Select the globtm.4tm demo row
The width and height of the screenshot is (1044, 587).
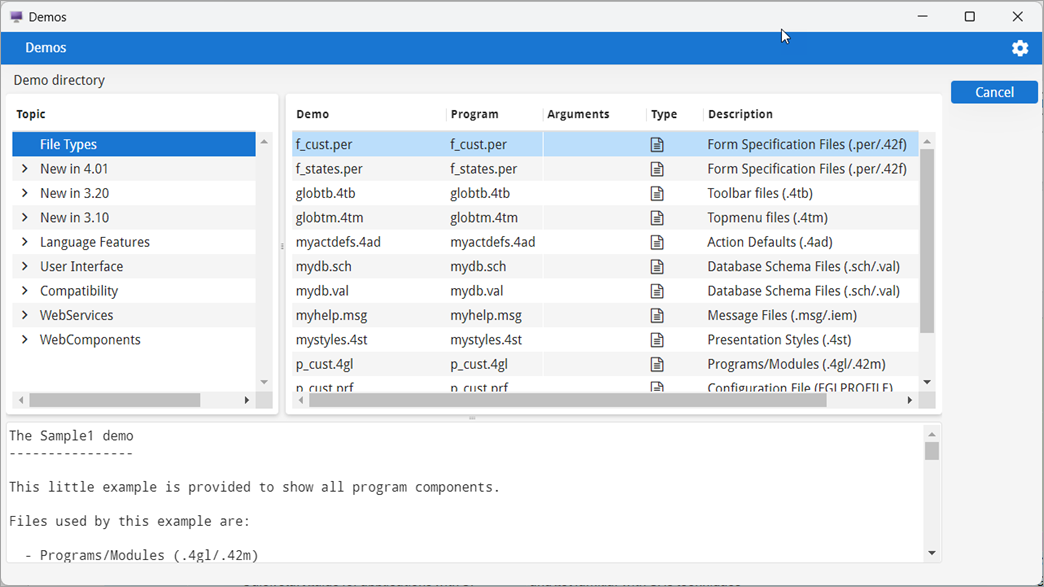(400, 217)
